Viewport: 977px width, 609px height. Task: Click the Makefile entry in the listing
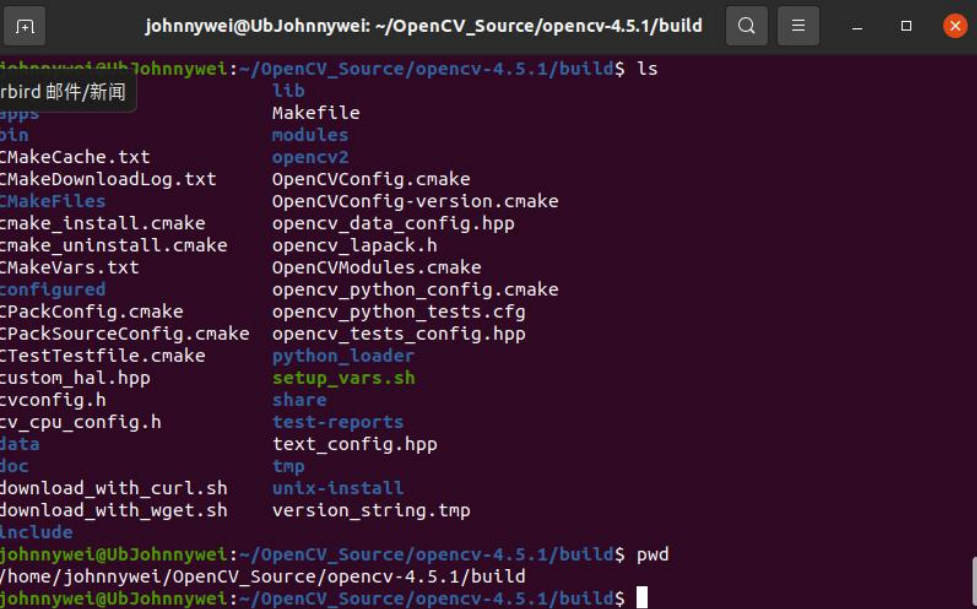tap(316, 113)
